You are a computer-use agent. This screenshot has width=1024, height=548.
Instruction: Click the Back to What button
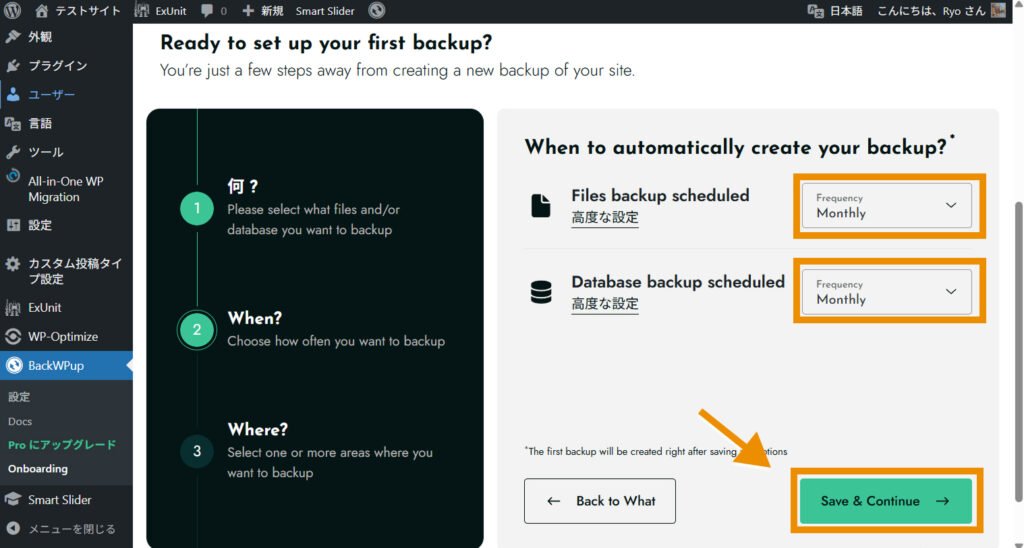(x=600, y=501)
